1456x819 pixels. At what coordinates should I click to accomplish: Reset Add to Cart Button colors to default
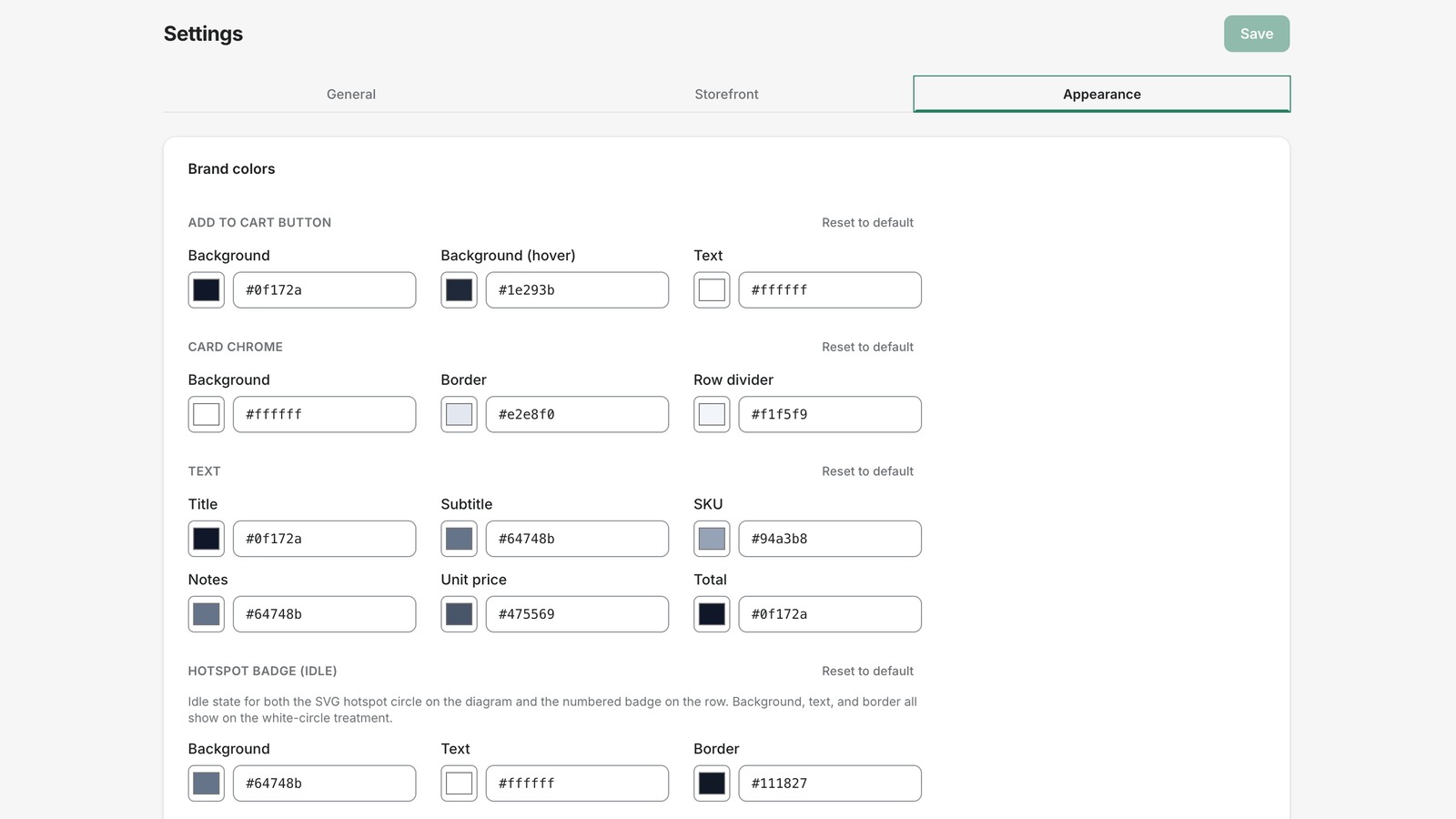(867, 222)
